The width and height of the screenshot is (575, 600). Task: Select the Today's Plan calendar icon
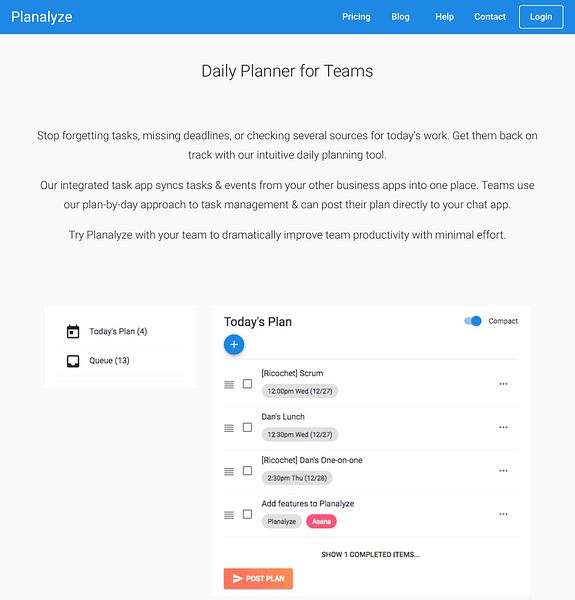[x=73, y=331]
